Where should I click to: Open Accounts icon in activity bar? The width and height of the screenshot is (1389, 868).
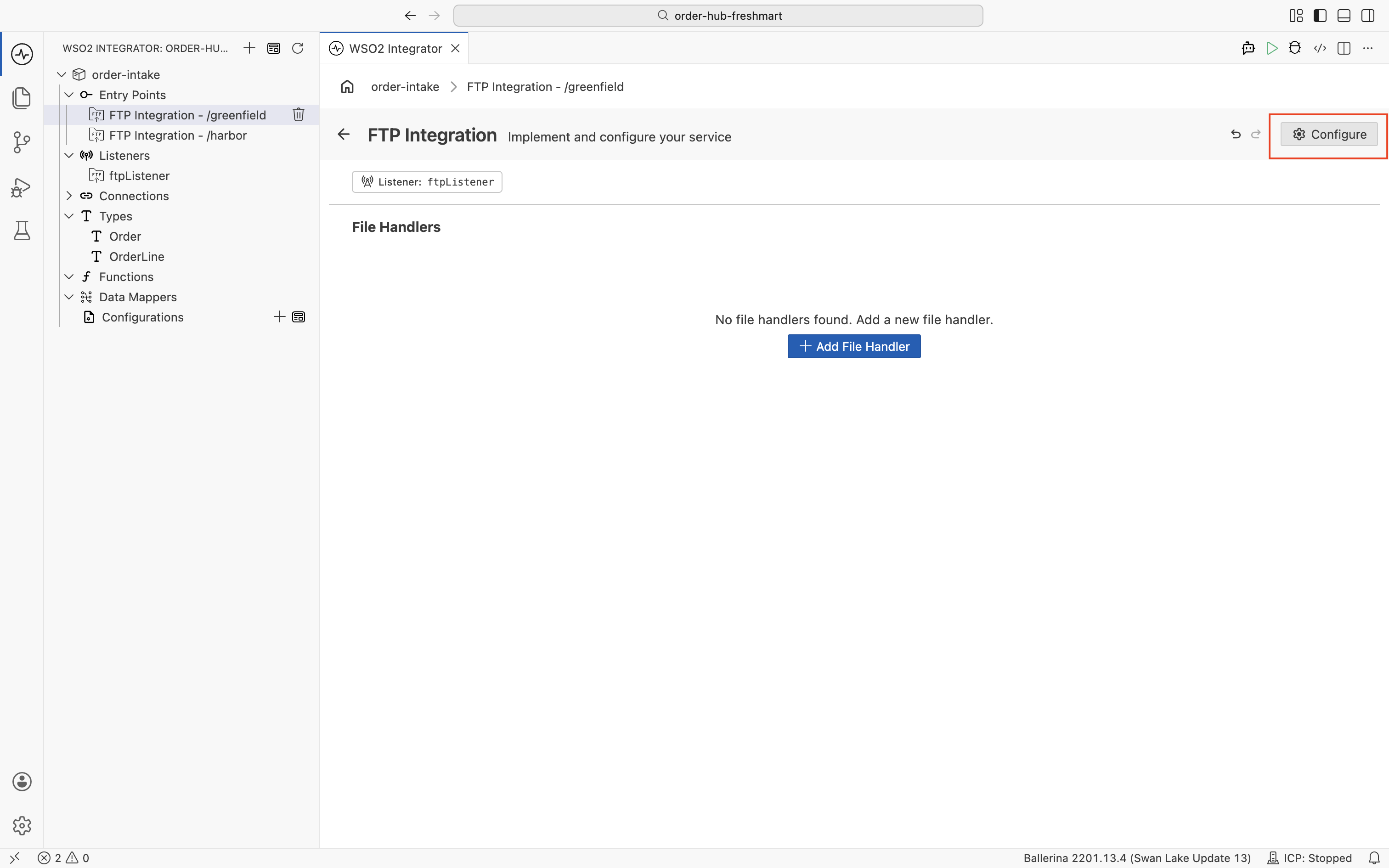pyautogui.click(x=22, y=781)
